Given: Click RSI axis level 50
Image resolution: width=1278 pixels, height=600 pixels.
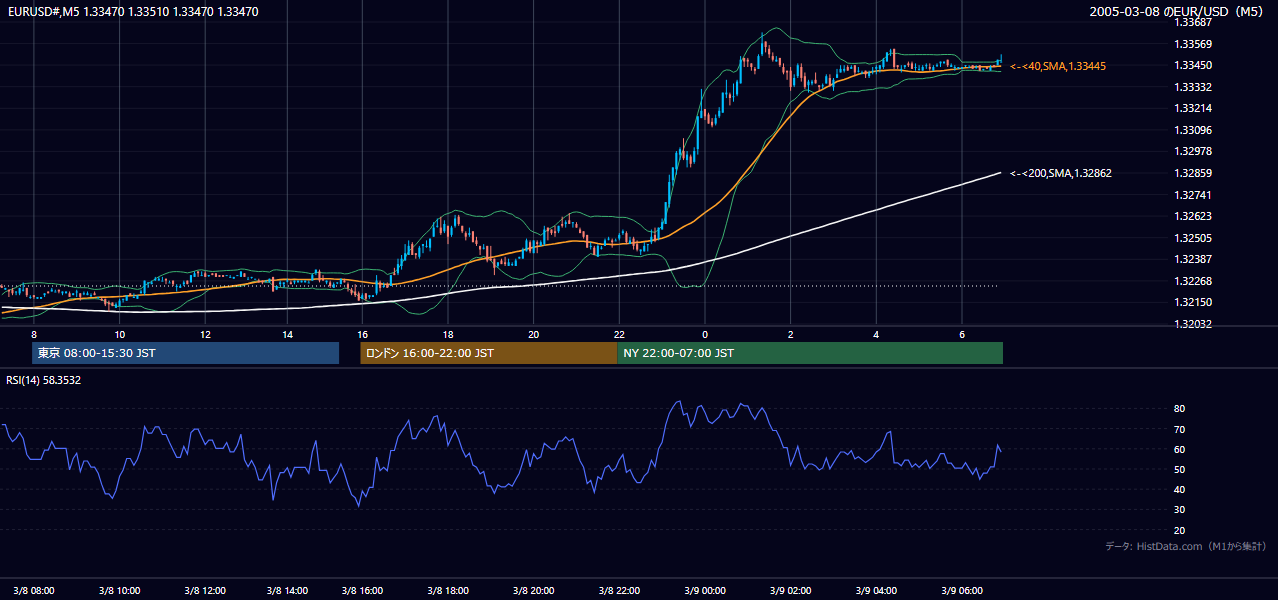Looking at the screenshot, I should (x=1179, y=469).
